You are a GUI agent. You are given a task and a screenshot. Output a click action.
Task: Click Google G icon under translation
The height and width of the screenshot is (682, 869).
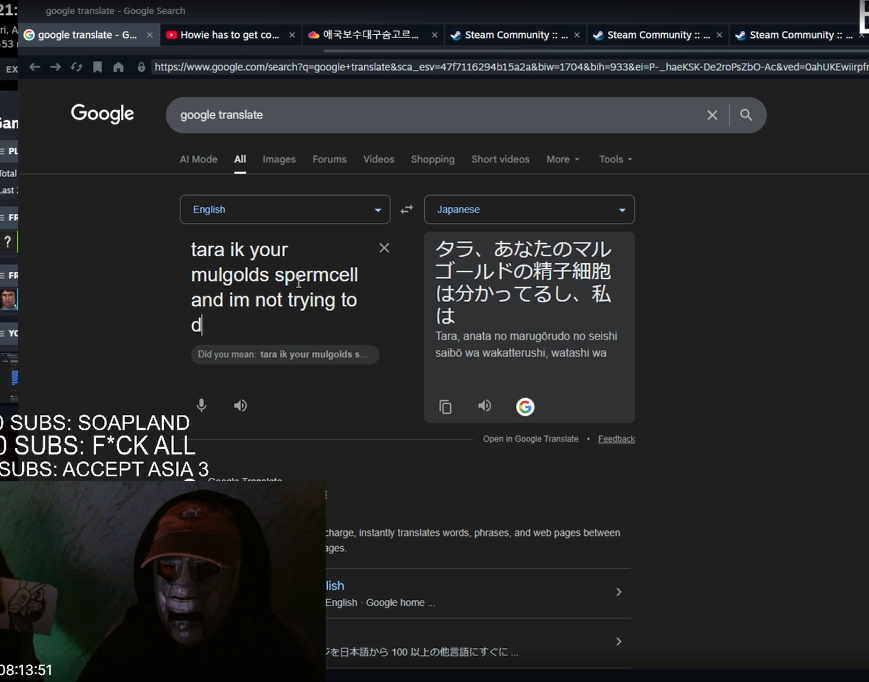click(525, 407)
